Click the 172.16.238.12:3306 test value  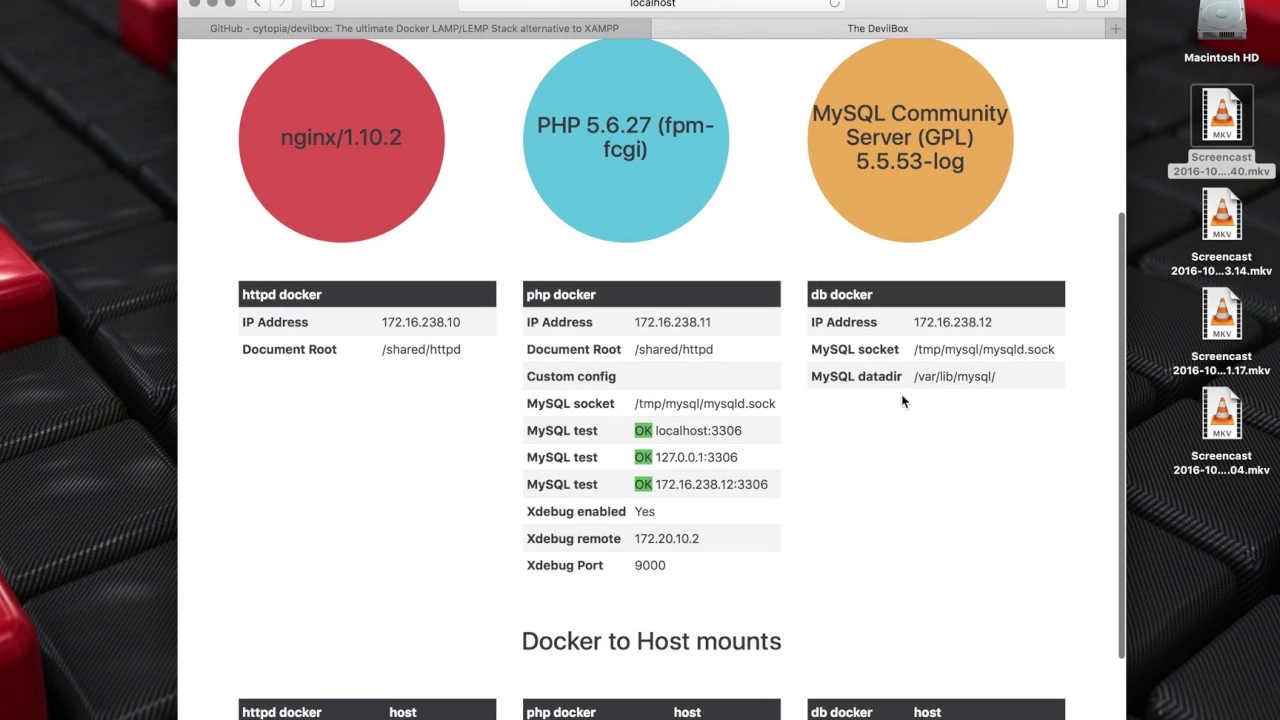(711, 484)
